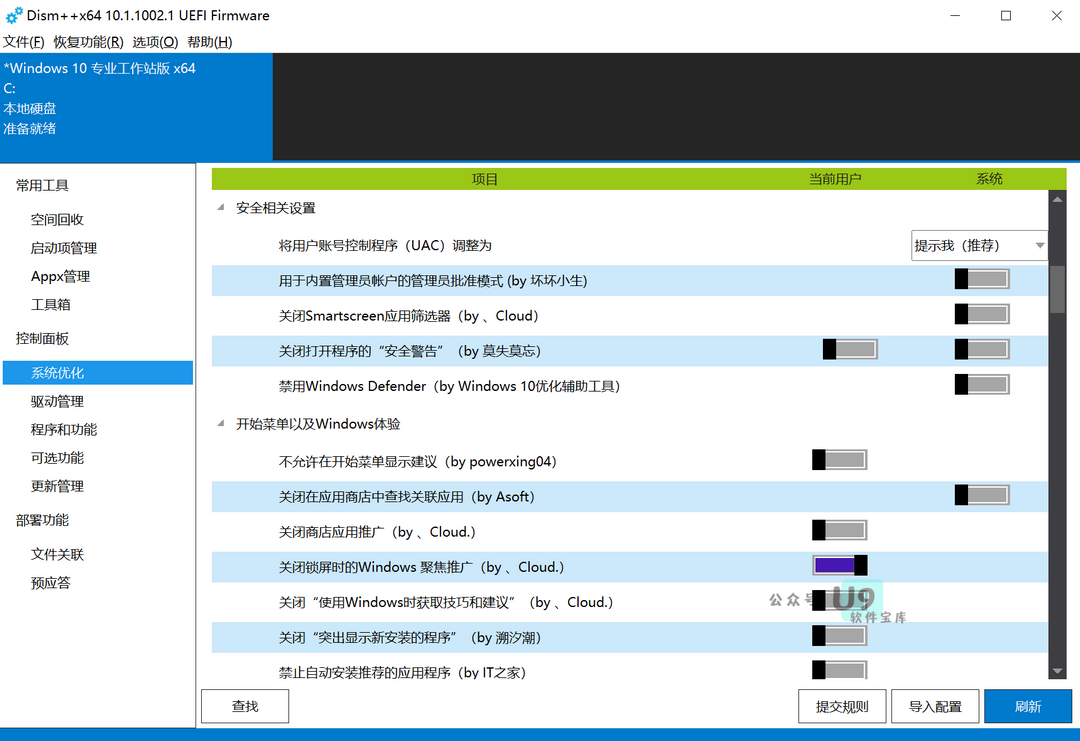Image resolution: width=1080 pixels, height=741 pixels.
Task: Click the 提交规则 button
Action: coord(842,706)
